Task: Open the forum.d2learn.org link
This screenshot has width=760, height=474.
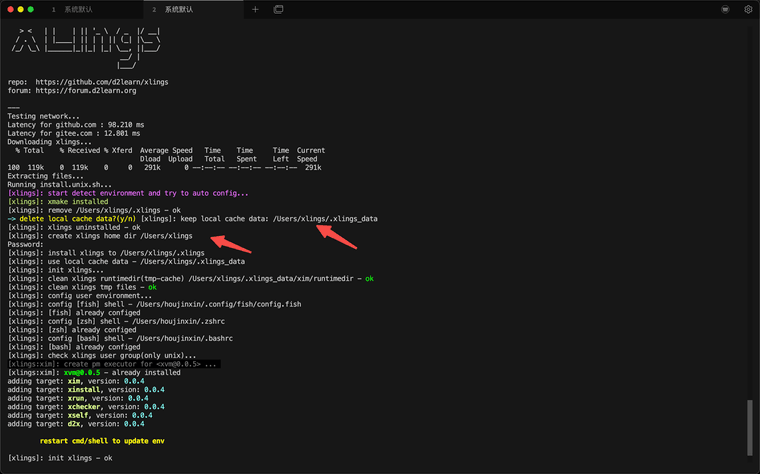Action: pyautogui.click(x=85, y=90)
